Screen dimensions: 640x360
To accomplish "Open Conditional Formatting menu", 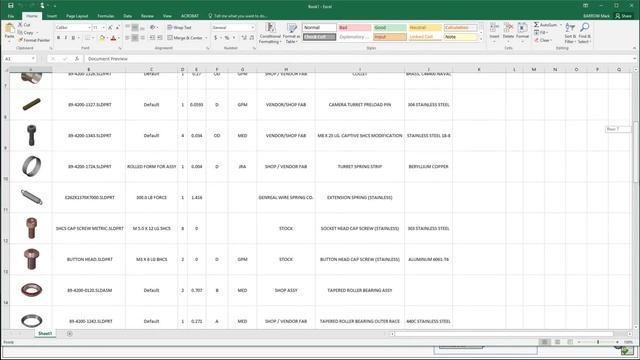I will point(270,33).
